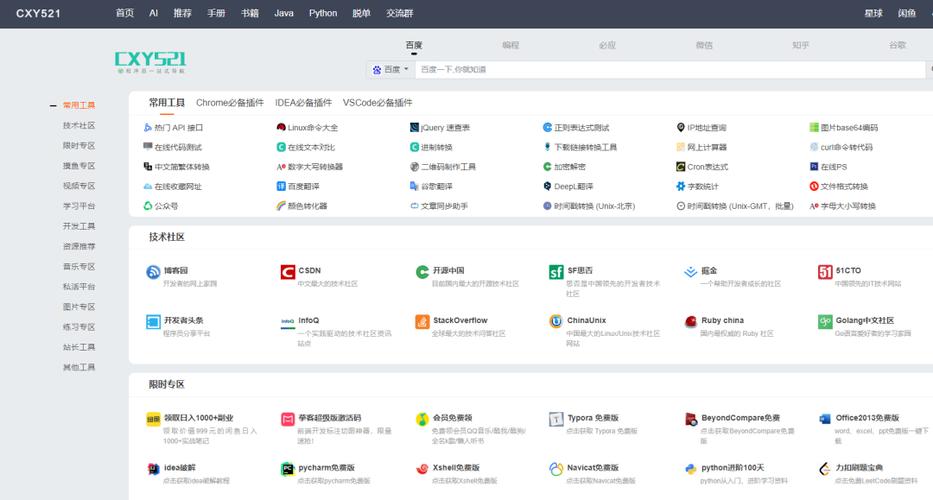This screenshot has height=500, width=933.
Task: Jump to 音乐专区 in the sidebar
Action: 79,267
